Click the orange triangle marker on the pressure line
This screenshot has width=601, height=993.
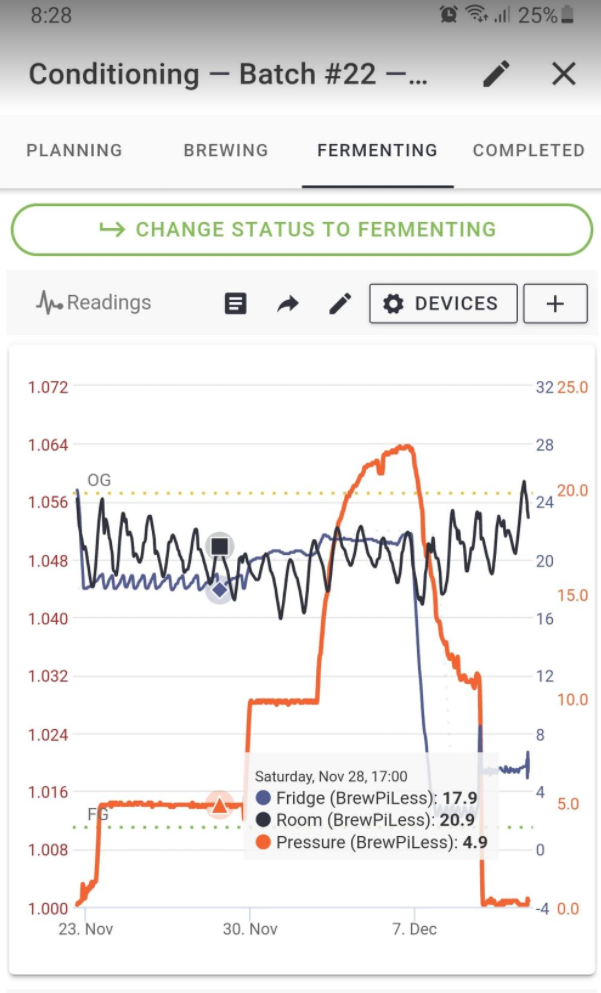pos(220,804)
